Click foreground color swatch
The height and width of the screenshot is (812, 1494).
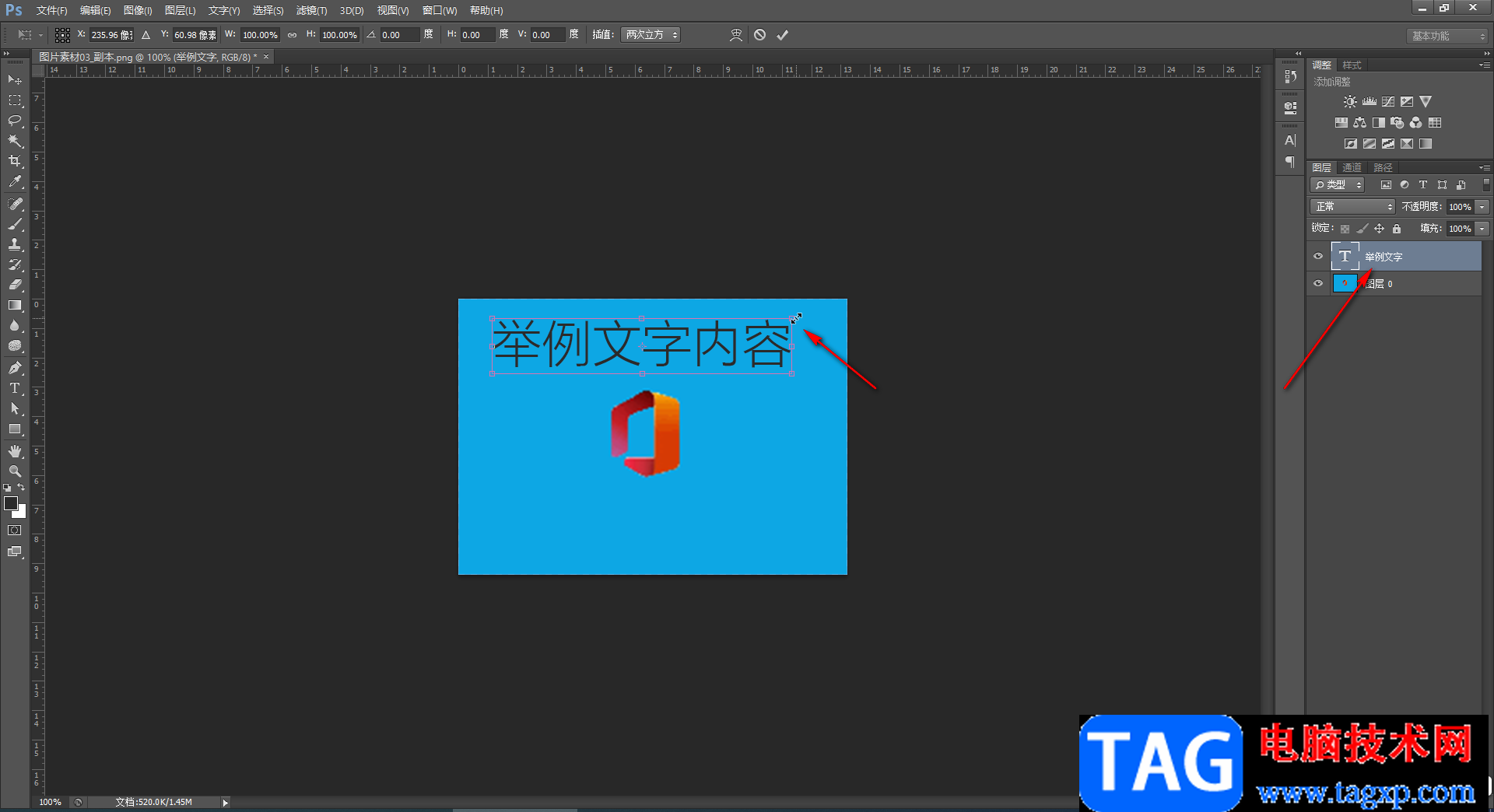point(11,503)
